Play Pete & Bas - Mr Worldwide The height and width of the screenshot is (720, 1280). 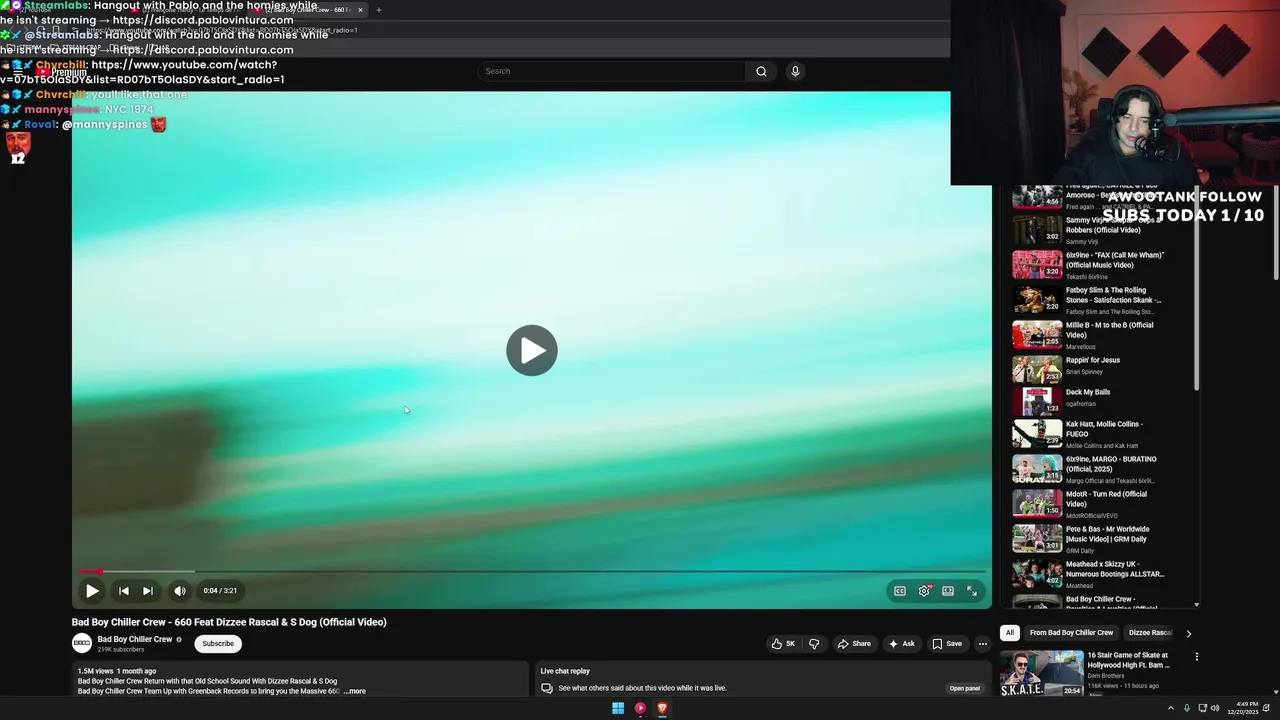click(x=1090, y=539)
